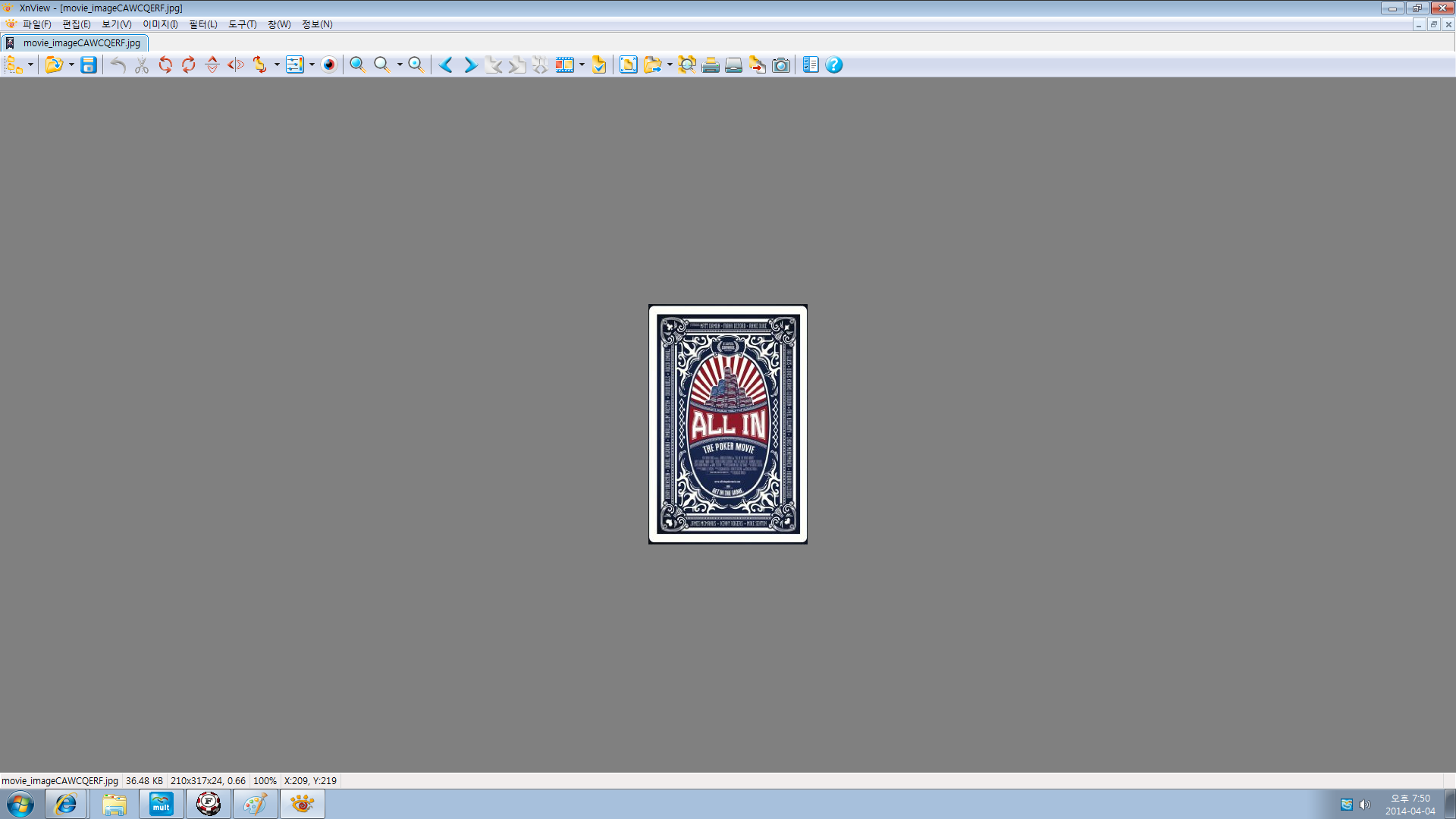The height and width of the screenshot is (819, 1456).
Task: Zoom out with the magnifier icon
Action: 382,65
